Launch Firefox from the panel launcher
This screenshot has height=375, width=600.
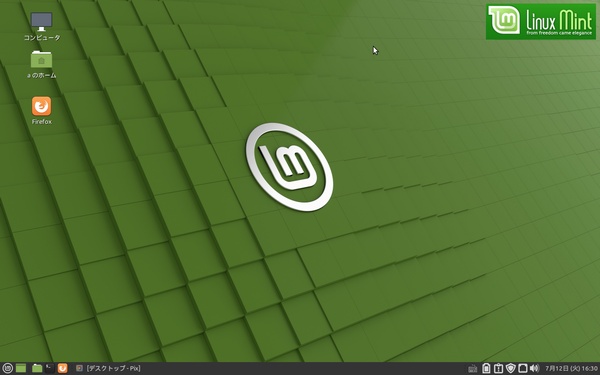click(62, 368)
